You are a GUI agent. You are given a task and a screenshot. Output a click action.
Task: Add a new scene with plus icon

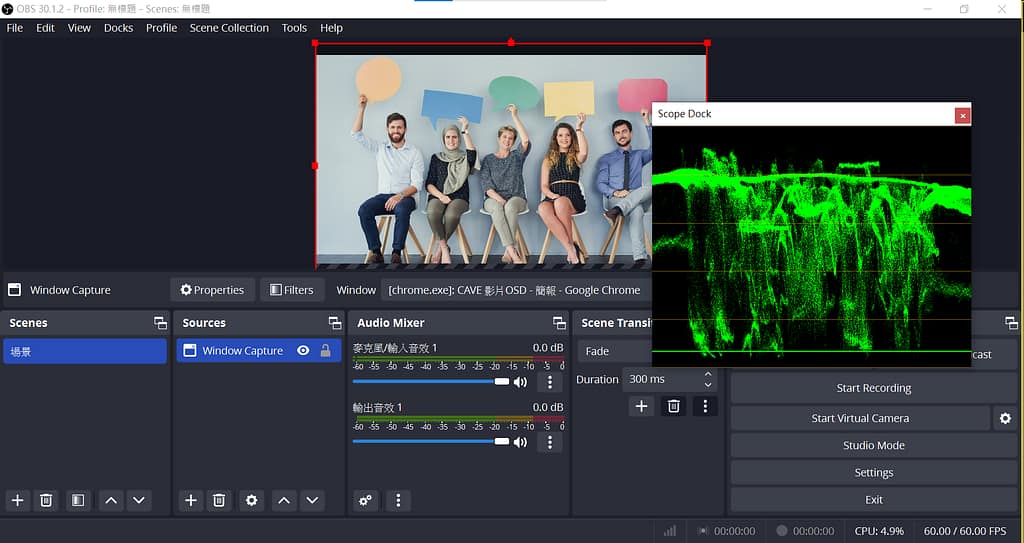click(18, 501)
